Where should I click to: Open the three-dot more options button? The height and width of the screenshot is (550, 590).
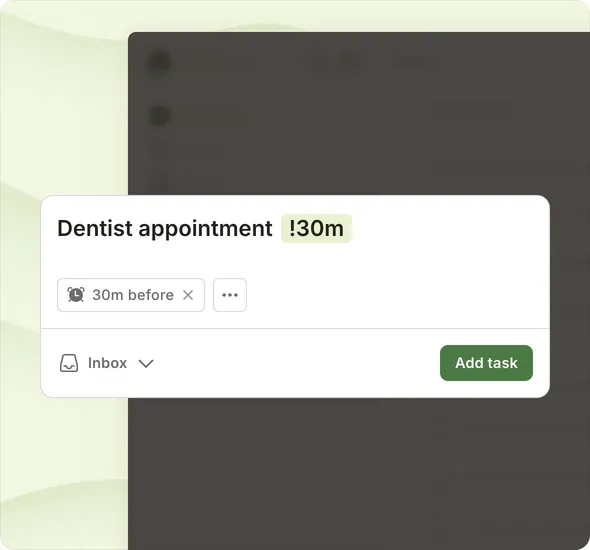[x=230, y=295]
